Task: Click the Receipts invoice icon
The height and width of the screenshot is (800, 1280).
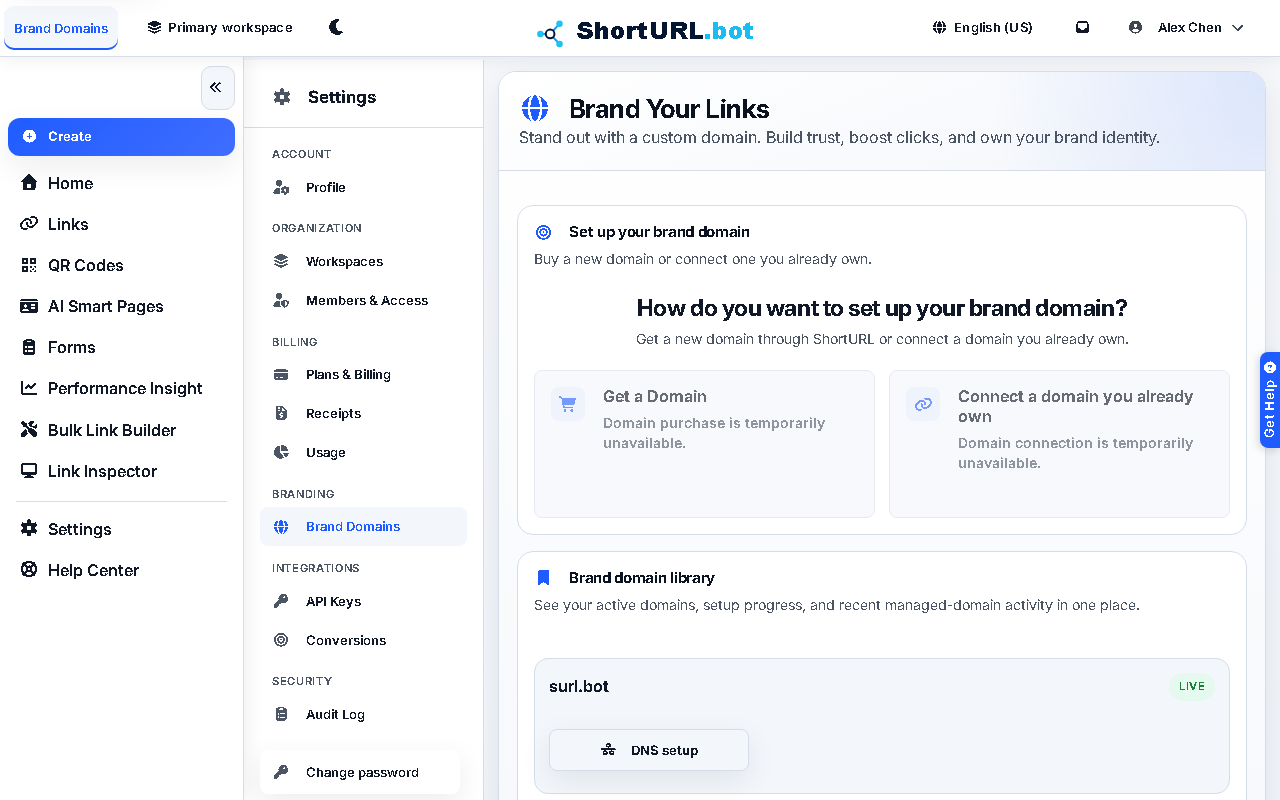Action: click(281, 414)
